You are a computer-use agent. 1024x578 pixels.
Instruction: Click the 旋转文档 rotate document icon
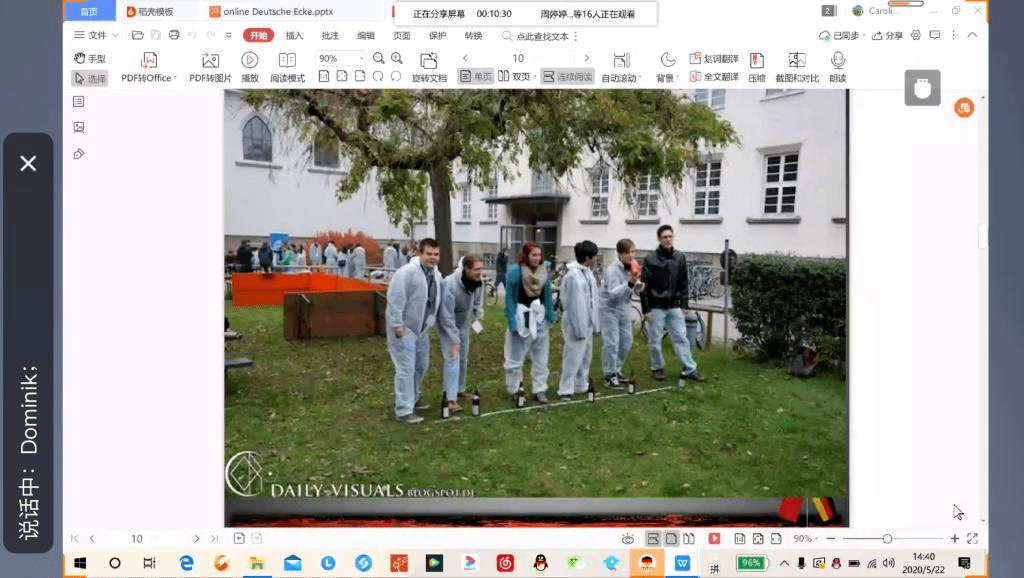(429, 61)
